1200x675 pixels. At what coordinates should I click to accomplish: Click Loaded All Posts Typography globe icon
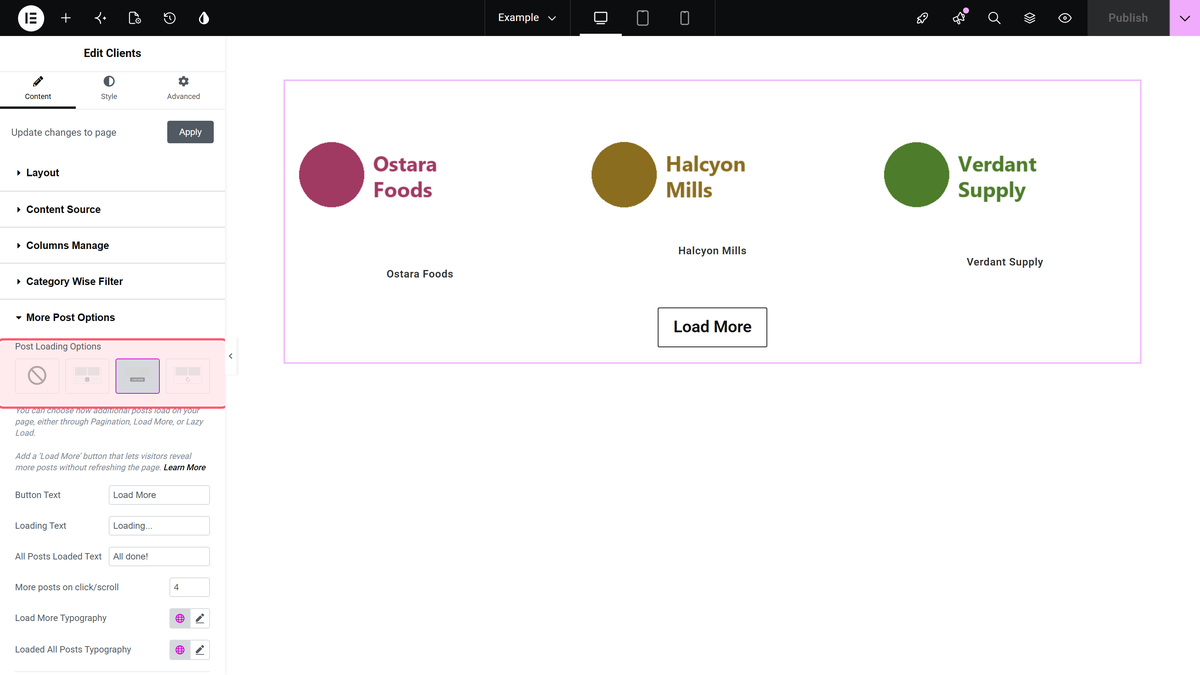180,650
